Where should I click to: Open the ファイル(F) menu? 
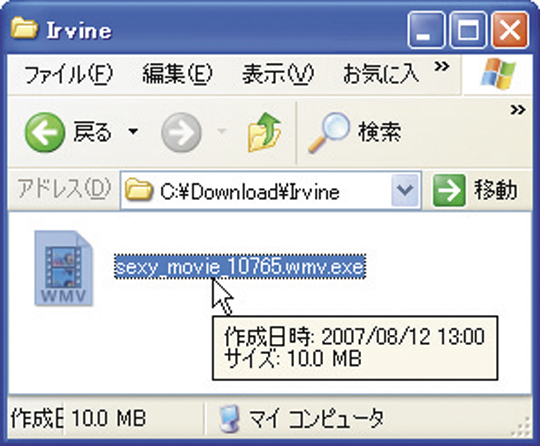click(69, 74)
